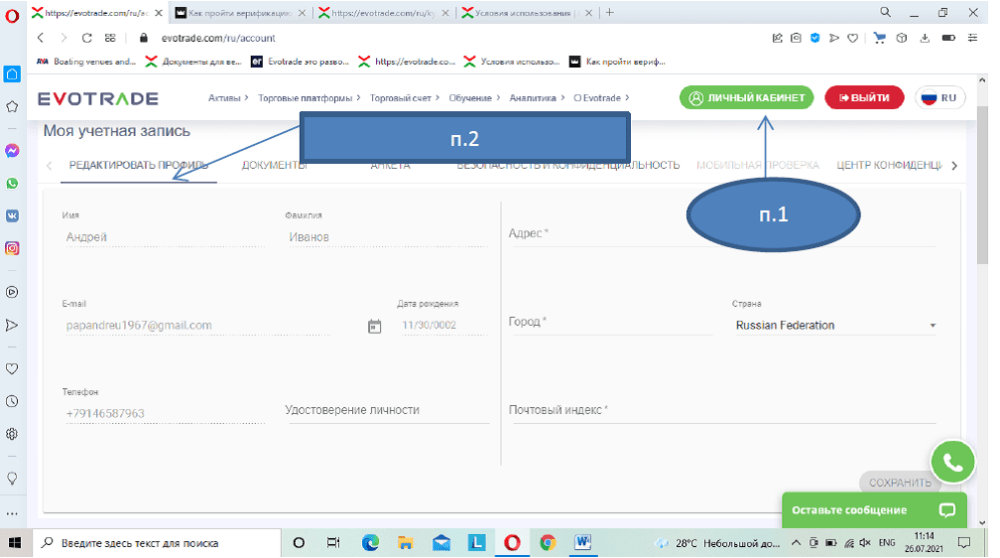This screenshot has height=558, width=1000.
Task: Click the ЛИЧНЫЙ КАБИНЕТ button
Action: coord(746,98)
